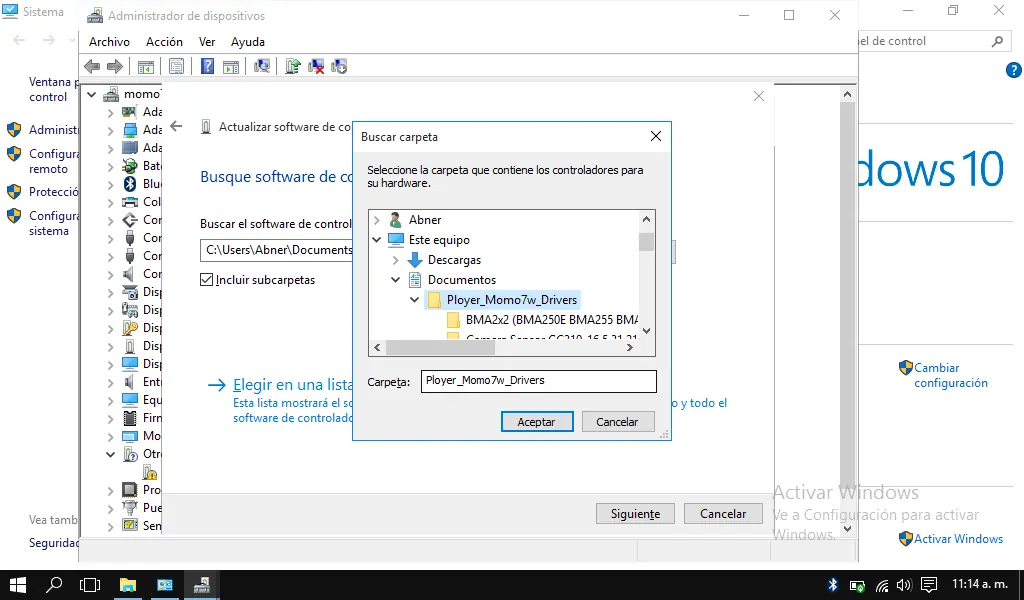Click the show/hide action pane toolbar icon

point(231,66)
